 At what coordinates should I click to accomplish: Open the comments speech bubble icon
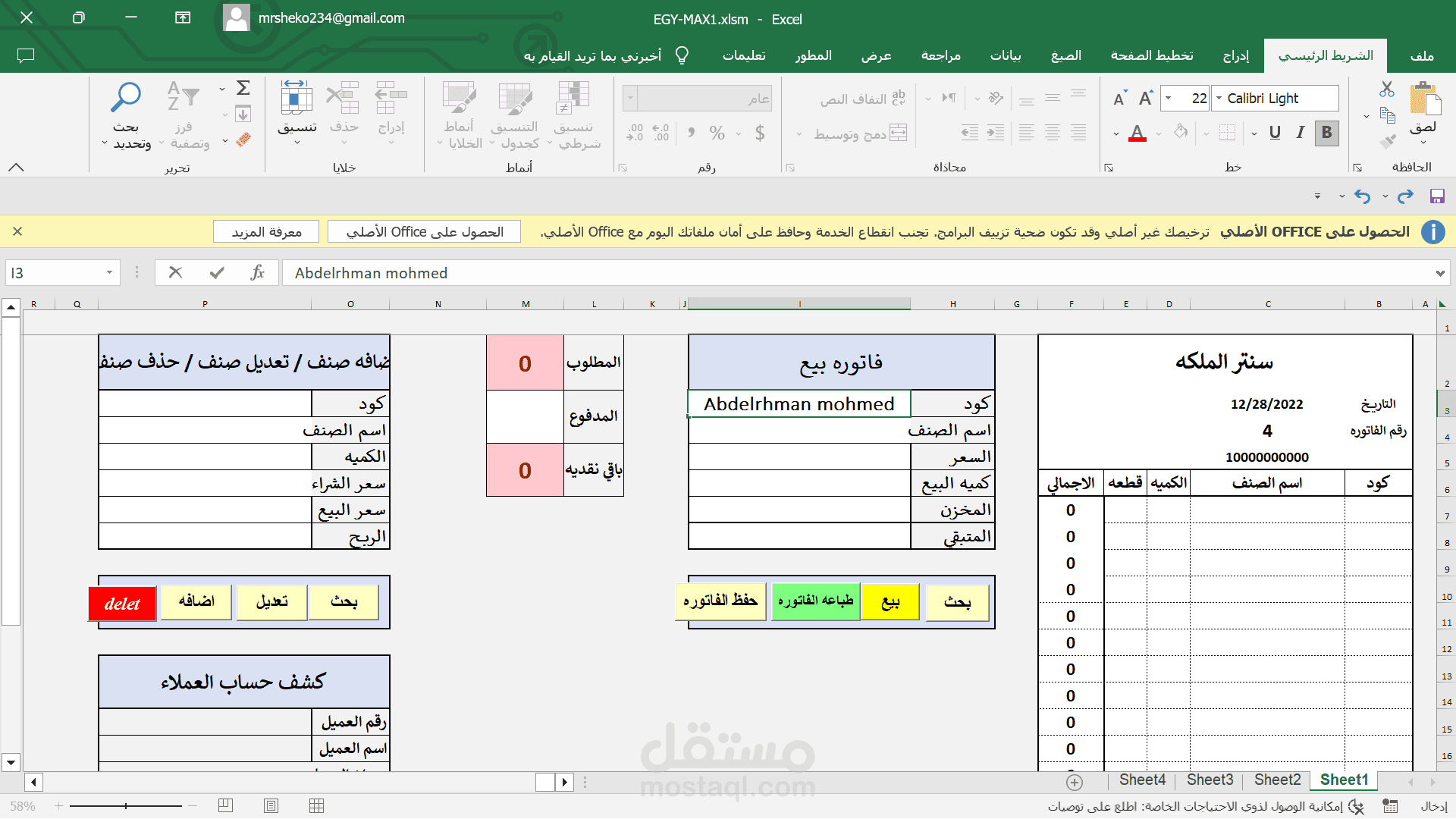[x=26, y=55]
